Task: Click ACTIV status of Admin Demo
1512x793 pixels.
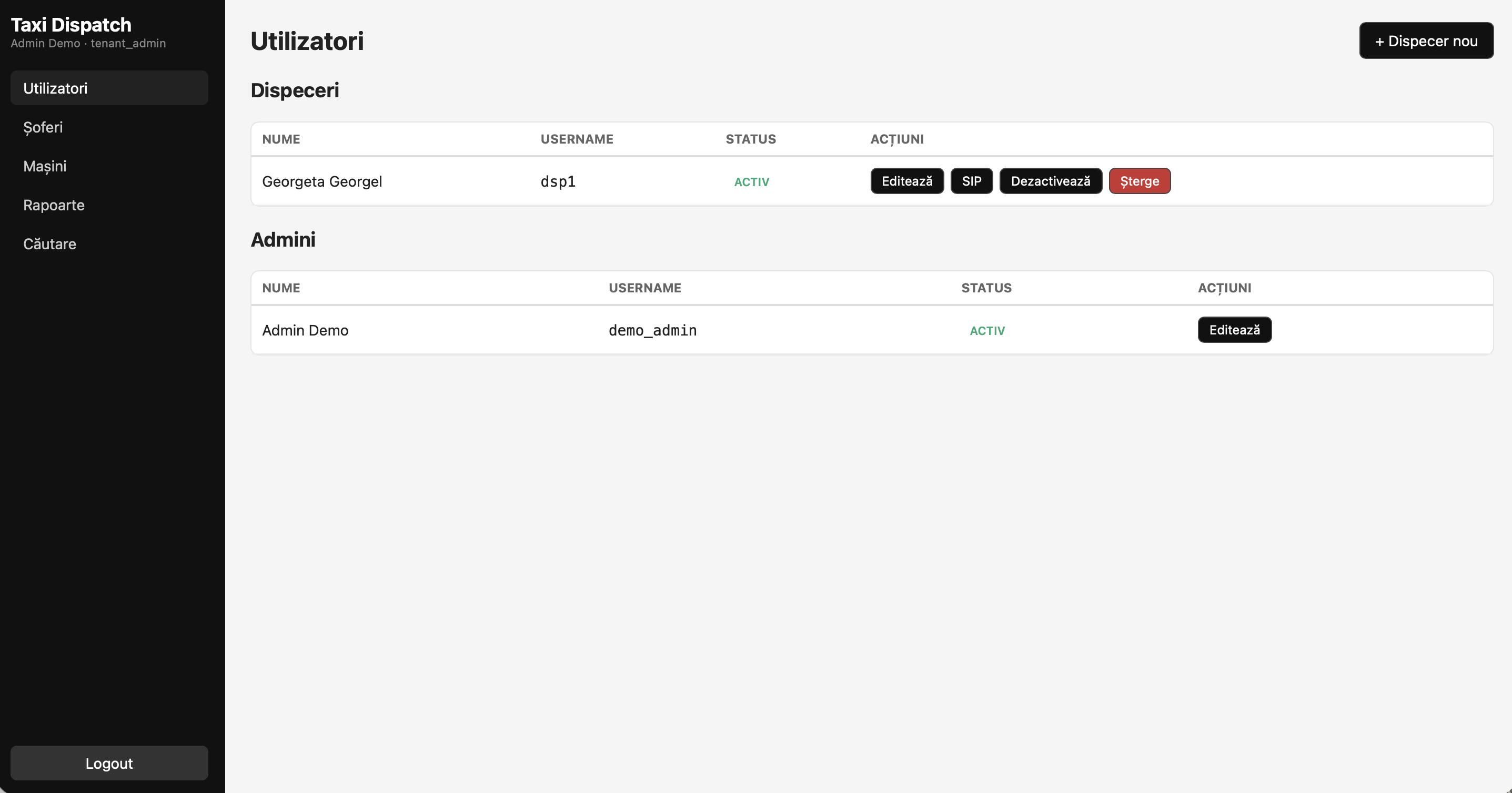Action: click(986, 331)
